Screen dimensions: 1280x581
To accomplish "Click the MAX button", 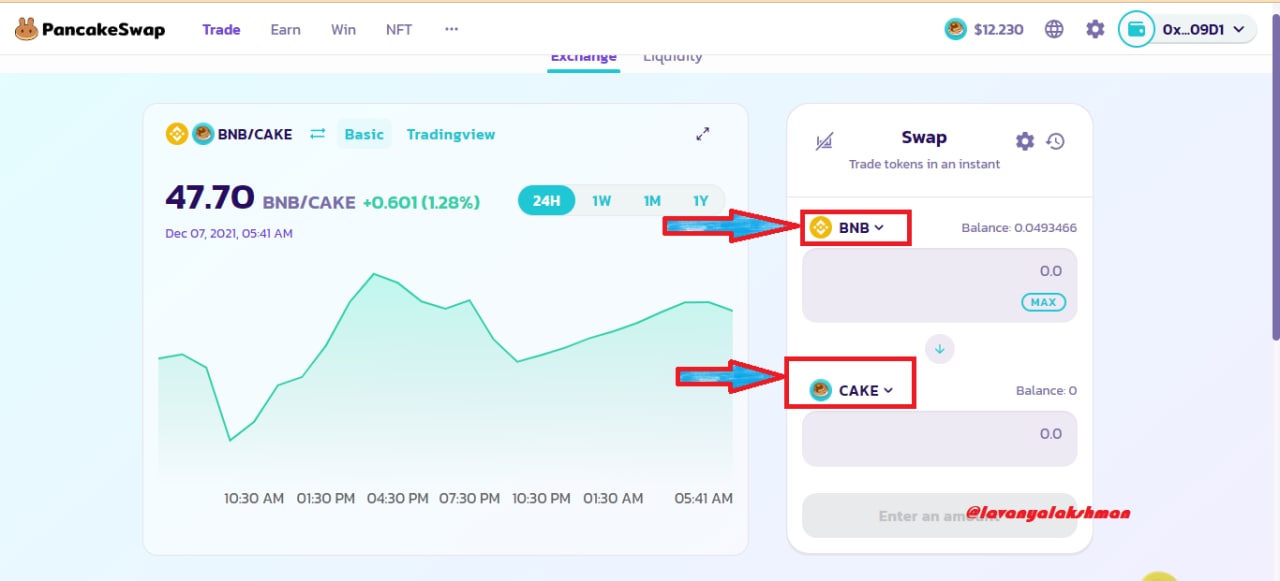I will tap(1043, 302).
